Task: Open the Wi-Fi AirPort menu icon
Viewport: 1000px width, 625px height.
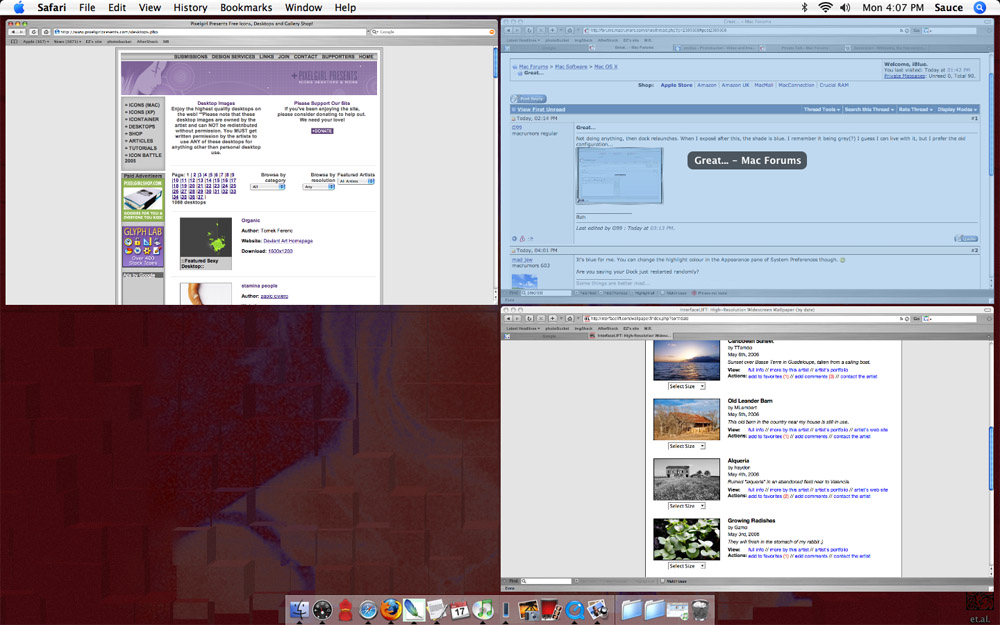Action: point(825,8)
